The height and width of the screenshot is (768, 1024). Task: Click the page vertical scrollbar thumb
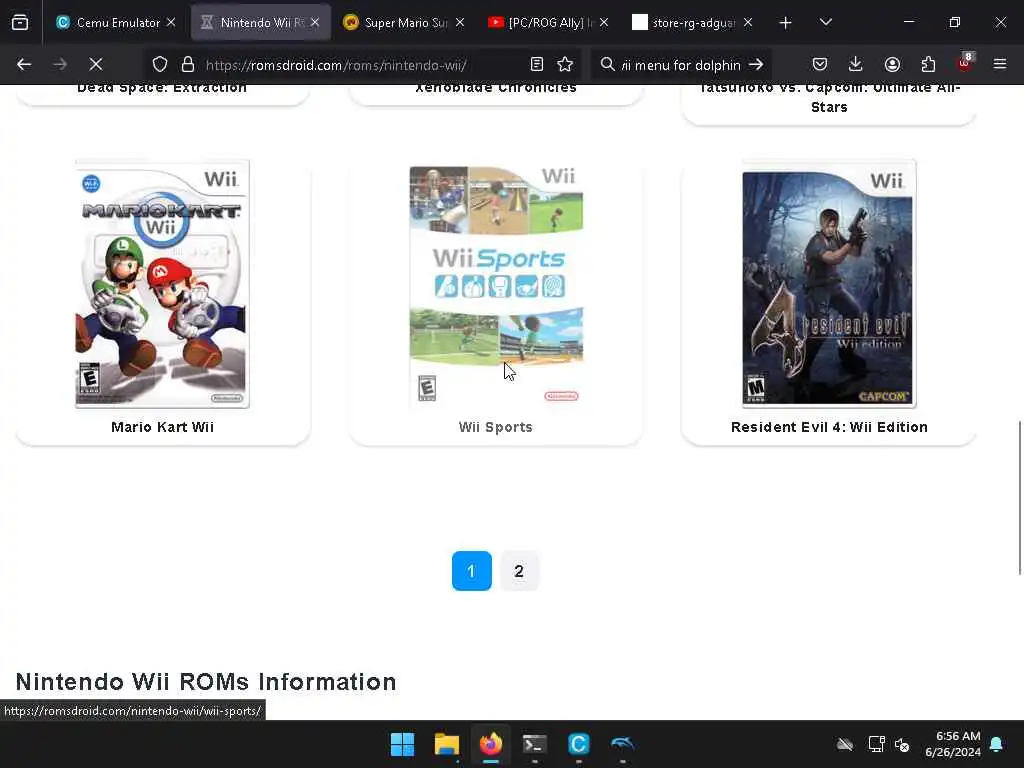[1019, 498]
